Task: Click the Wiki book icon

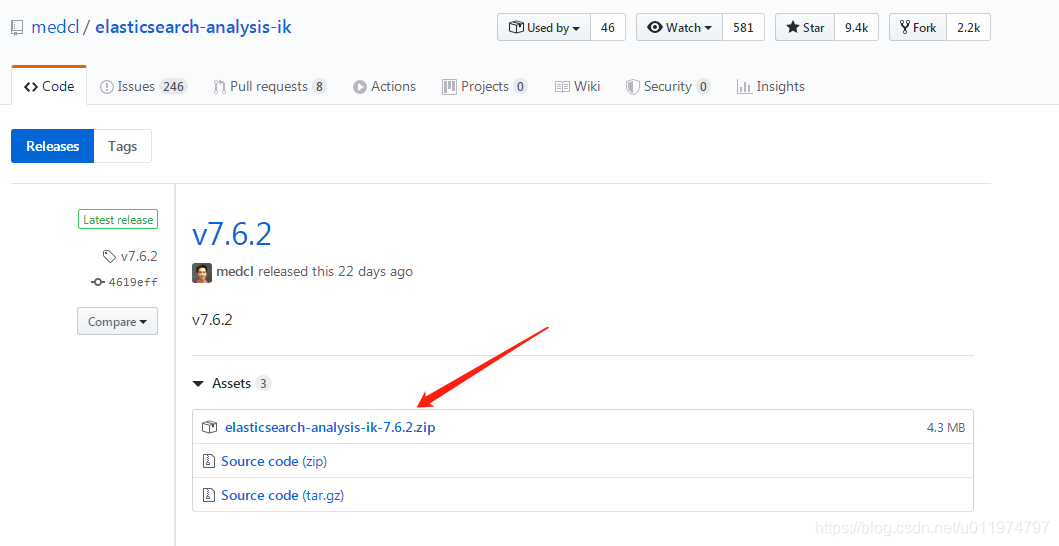Action: [562, 87]
